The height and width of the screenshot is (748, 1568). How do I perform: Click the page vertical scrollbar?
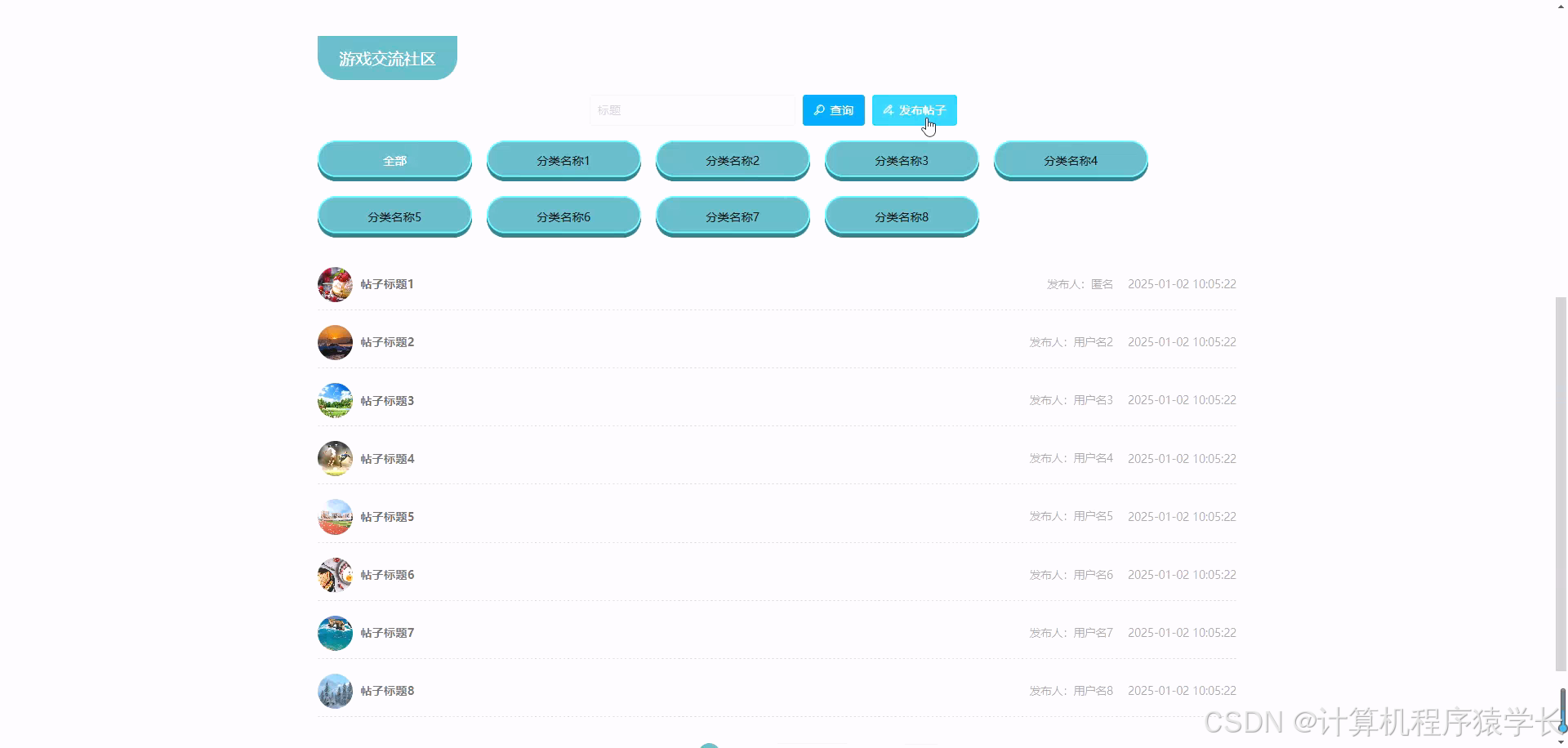(x=1561, y=483)
